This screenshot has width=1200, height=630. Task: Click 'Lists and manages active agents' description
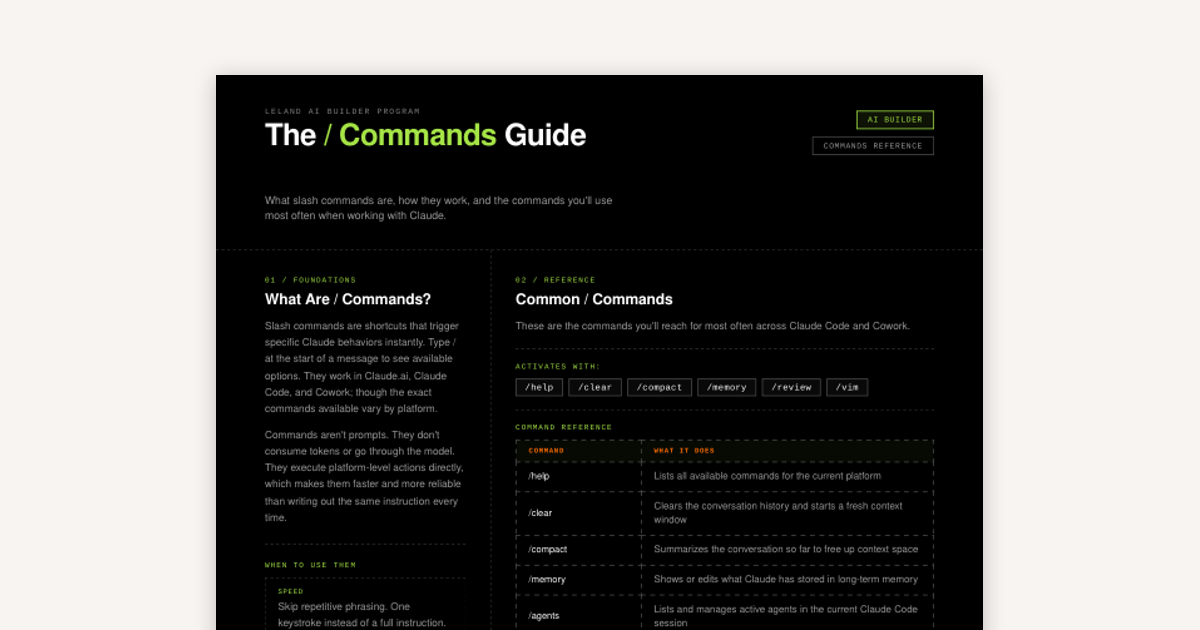(785, 616)
